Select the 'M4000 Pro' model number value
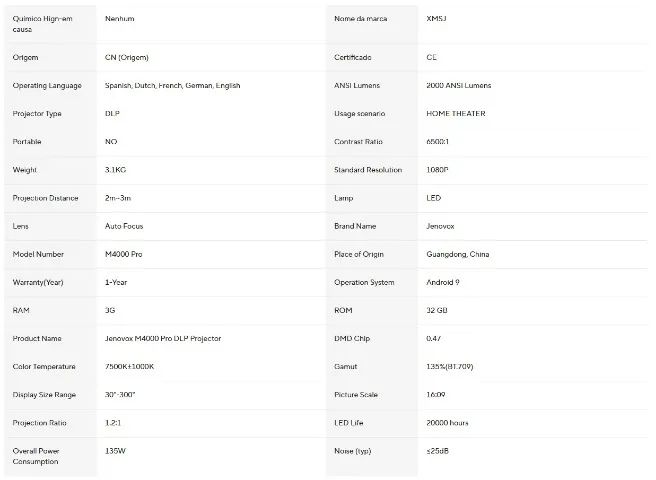Image resolution: width=656 pixels, height=480 pixels. [x=124, y=255]
